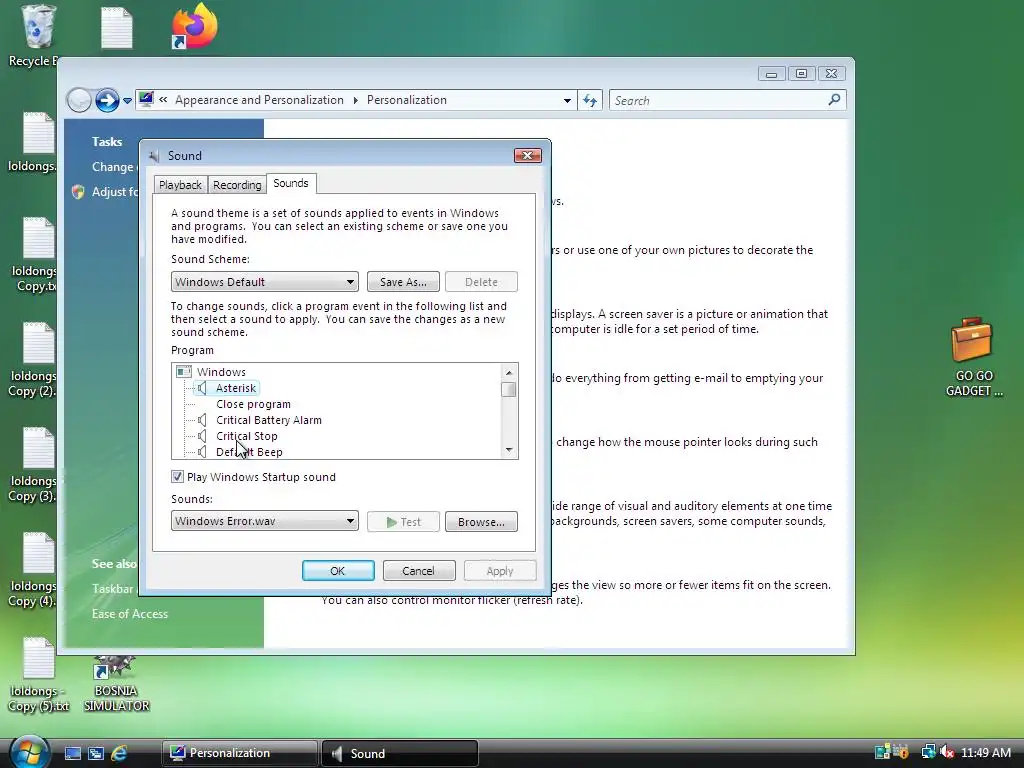Click the Program list scrollbar thumb
This screenshot has height=768, width=1024.
[509, 390]
